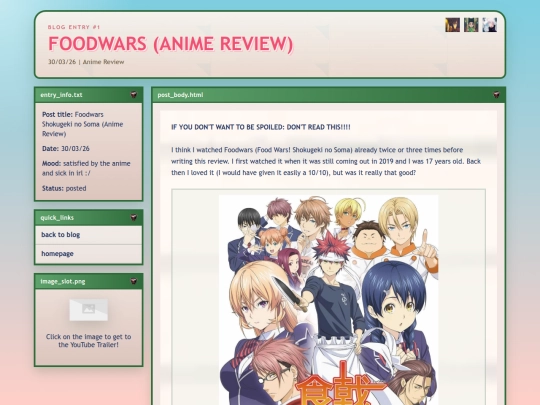Click the BLOG ENTRY #1 label
The height and width of the screenshot is (405, 540).
[x=74, y=27]
